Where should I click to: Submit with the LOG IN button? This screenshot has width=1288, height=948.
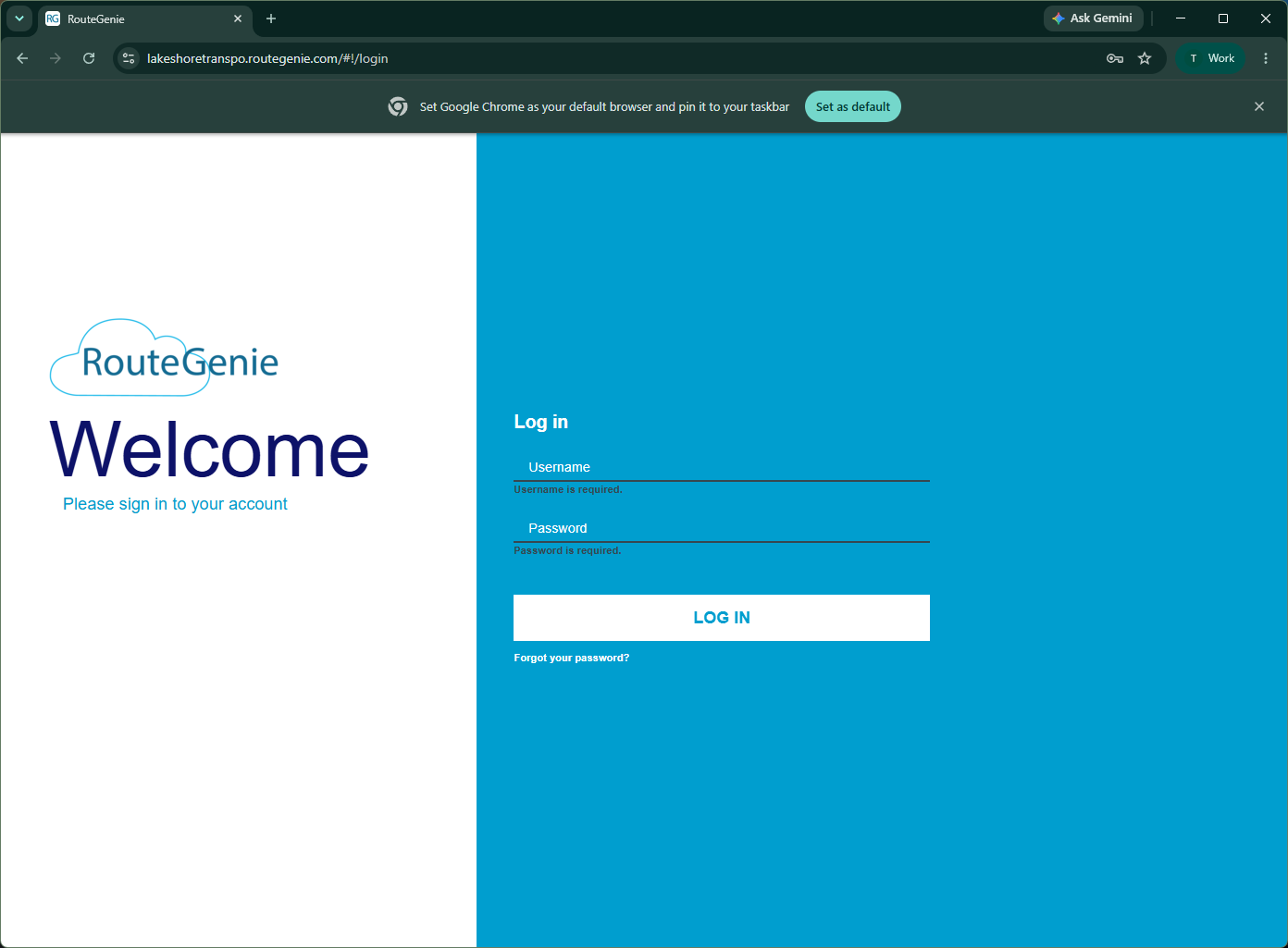pos(722,618)
